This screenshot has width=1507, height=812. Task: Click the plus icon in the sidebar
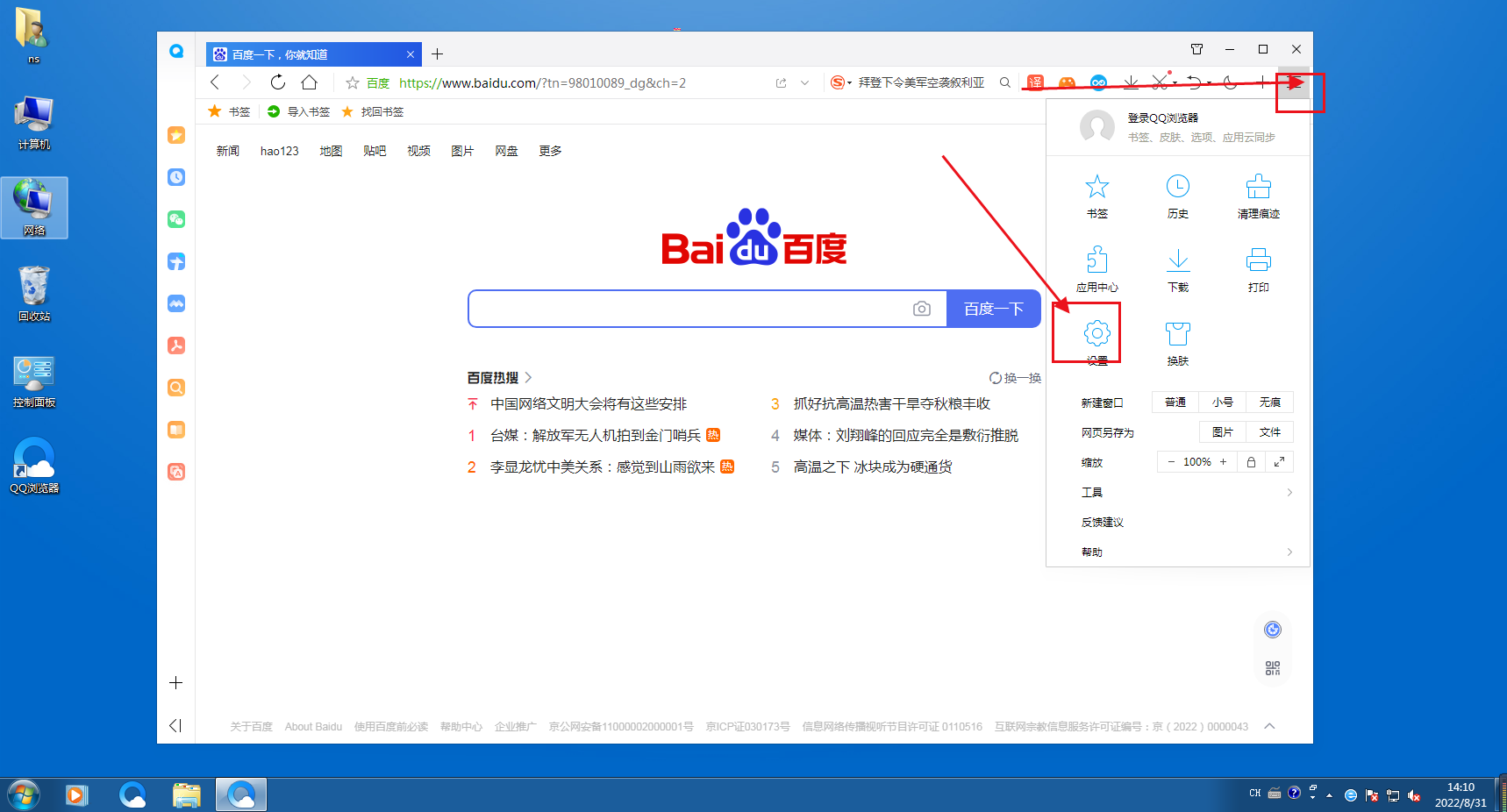175,683
